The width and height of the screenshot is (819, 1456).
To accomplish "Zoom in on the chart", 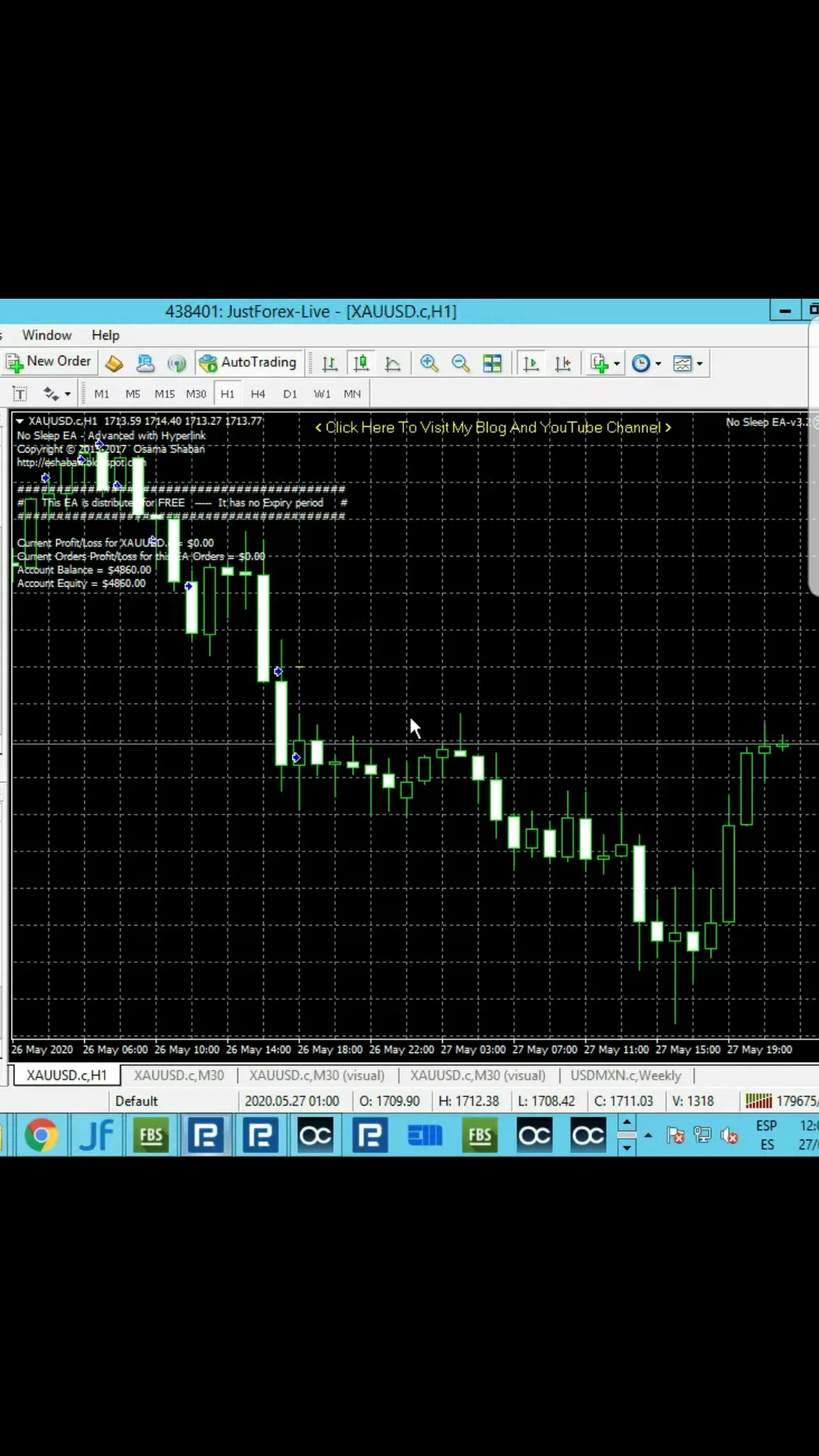I will pyautogui.click(x=429, y=364).
